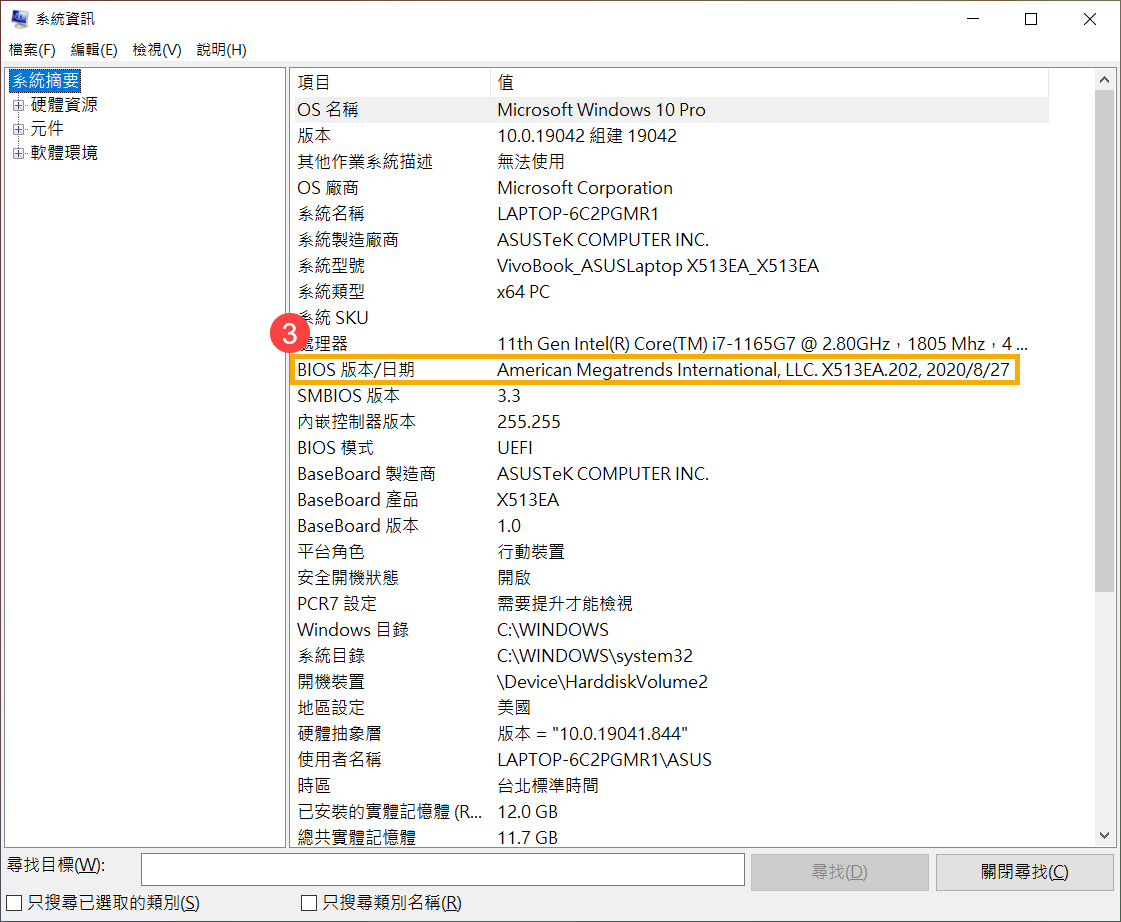Click the 尋找目標 search input field
The image size is (1121, 922).
pyautogui.click(x=442, y=870)
